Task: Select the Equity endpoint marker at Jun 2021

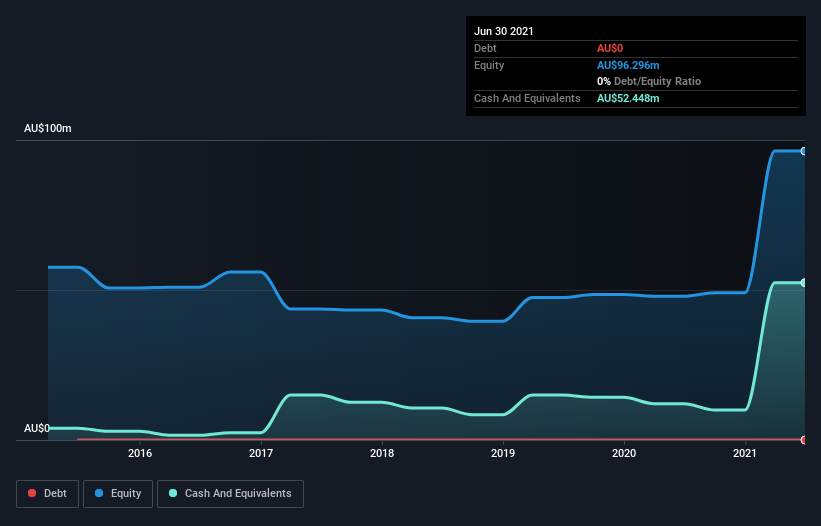Action: (x=803, y=151)
